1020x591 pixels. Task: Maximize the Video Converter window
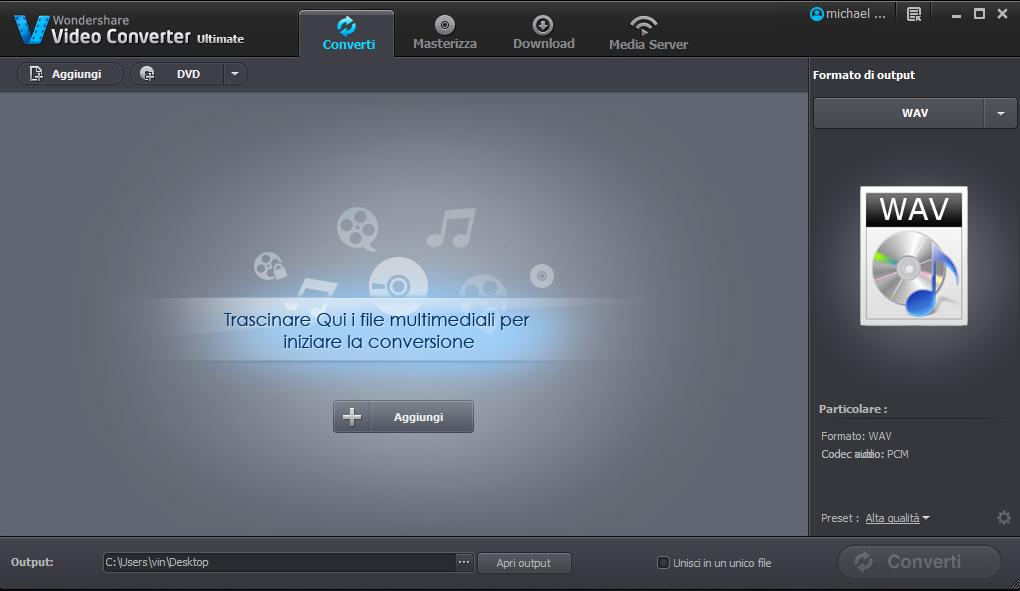pyautogui.click(x=979, y=14)
